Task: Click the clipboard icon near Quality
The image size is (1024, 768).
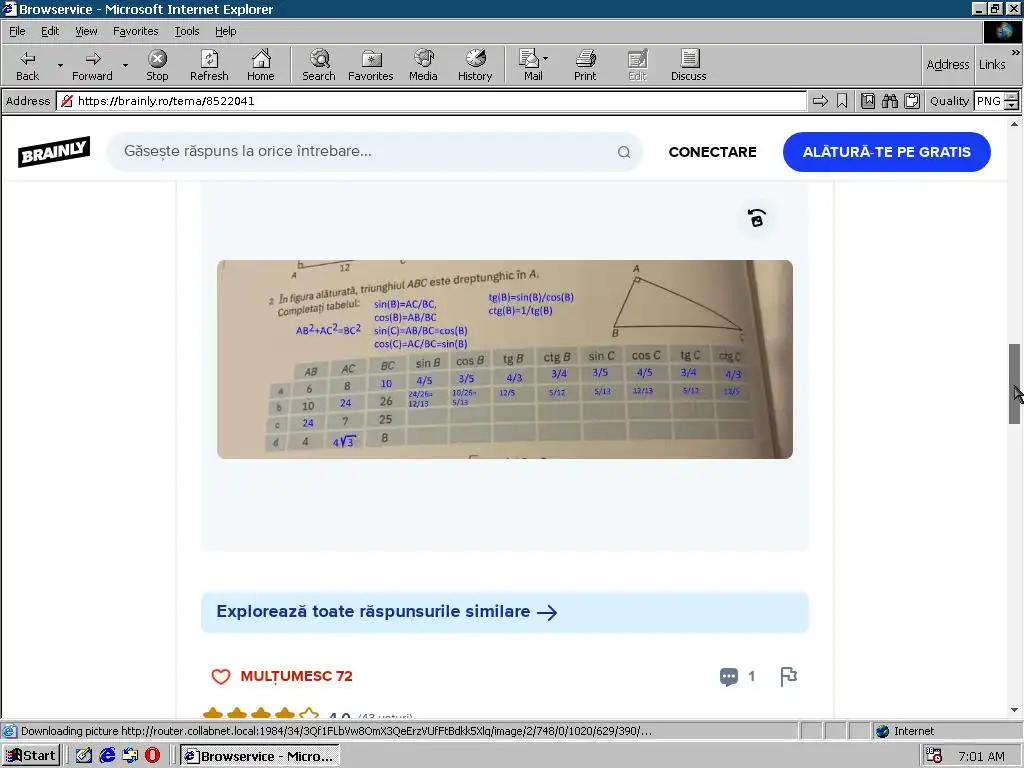Action: tap(912, 101)
